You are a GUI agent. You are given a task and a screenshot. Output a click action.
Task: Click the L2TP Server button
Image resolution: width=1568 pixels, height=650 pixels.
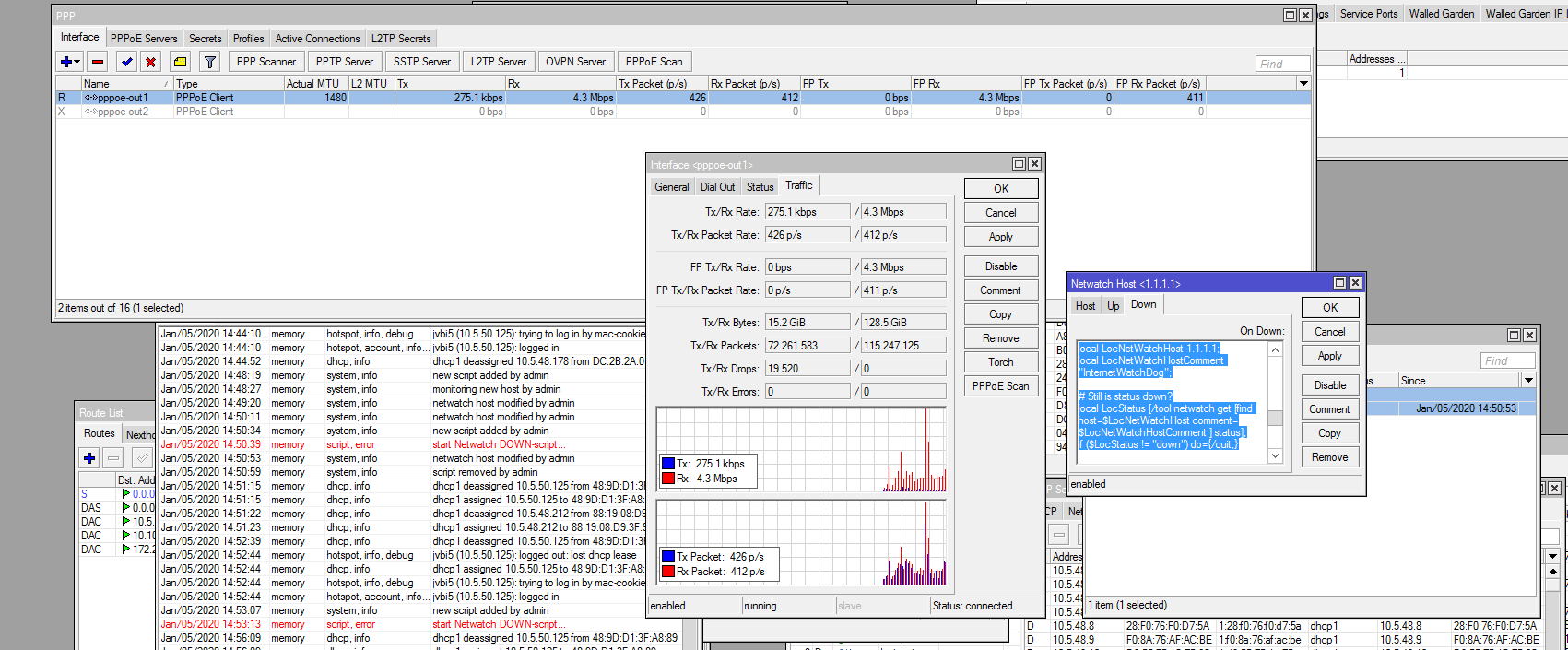[499, 62]
